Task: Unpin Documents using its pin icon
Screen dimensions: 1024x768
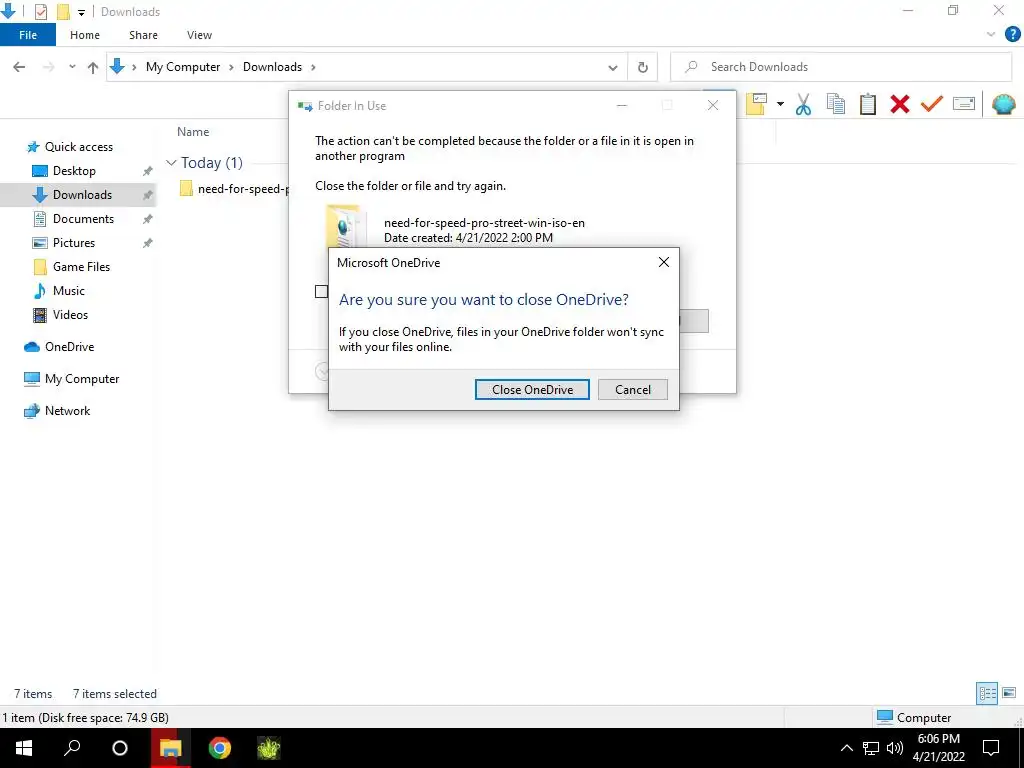Action: pyautogui.click(x=148, y=219)
